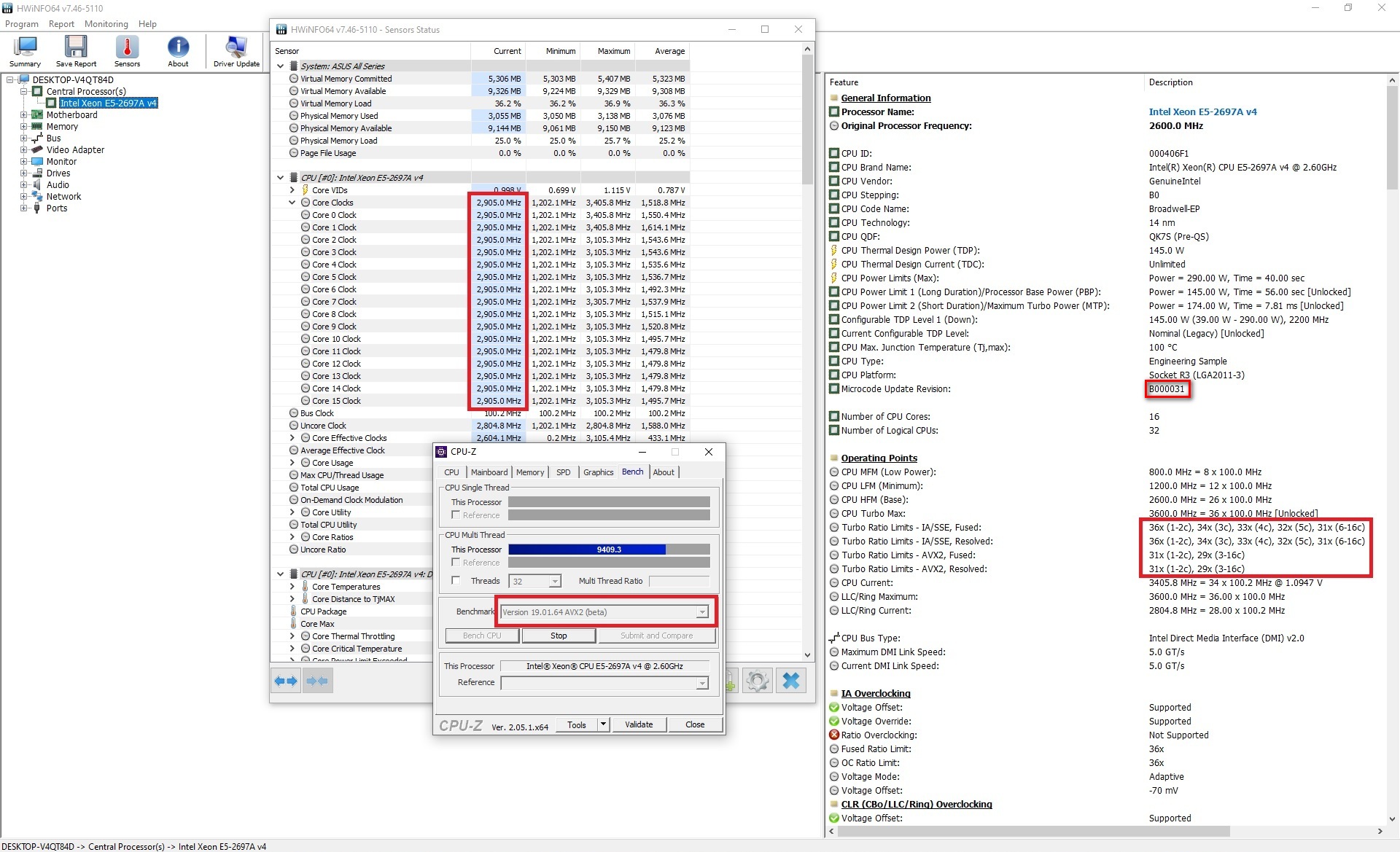The height and width of the screenshot is (852, 1400).
Task: Enable Reference checkbox under CPU Single Thread
Action: pos(456,515)
